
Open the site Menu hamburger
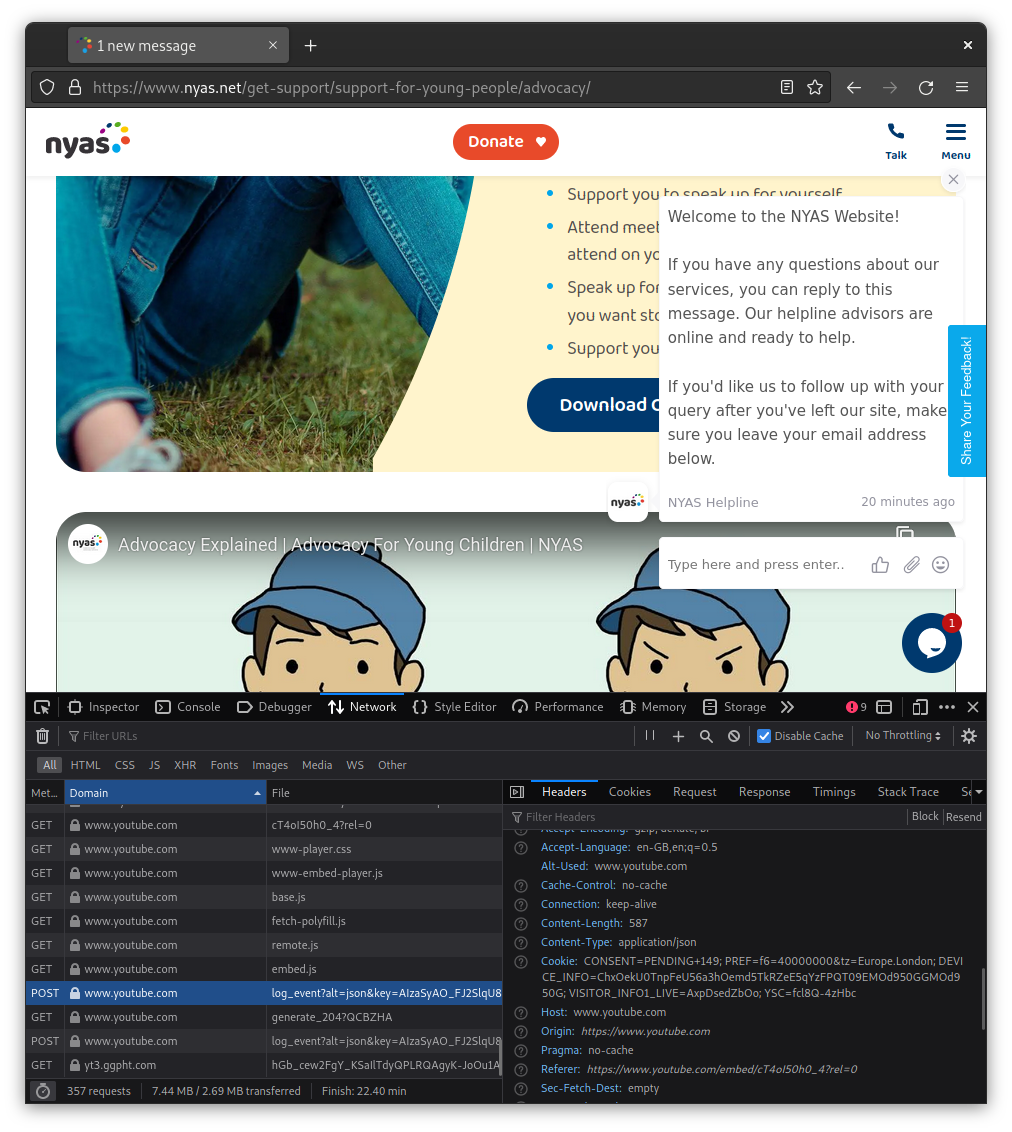click(956, 141)
